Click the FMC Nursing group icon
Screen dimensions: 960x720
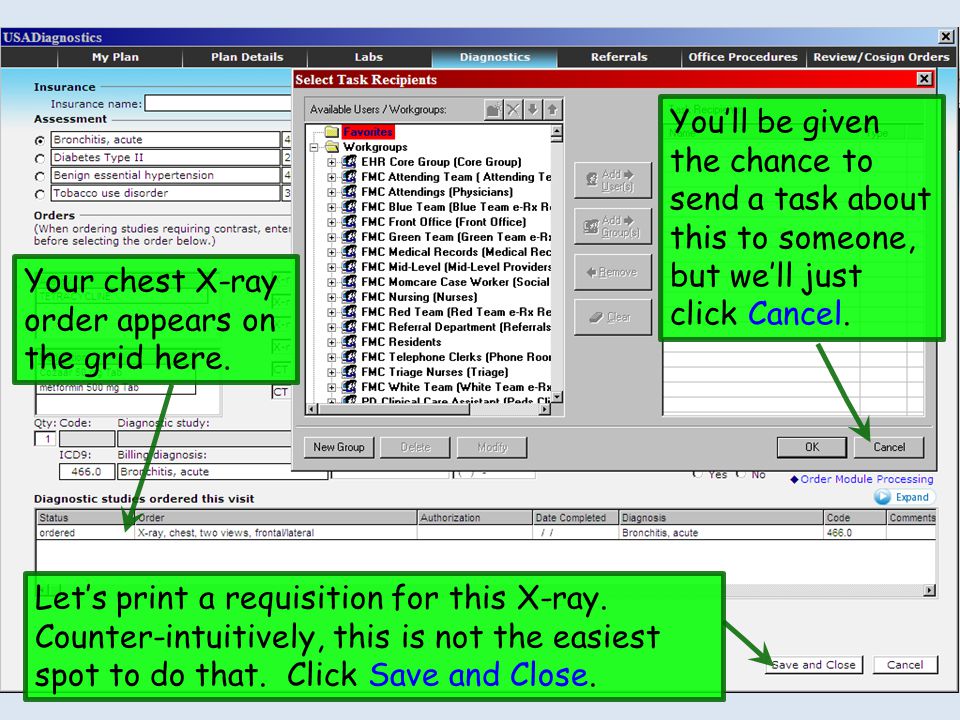(349, 297)
